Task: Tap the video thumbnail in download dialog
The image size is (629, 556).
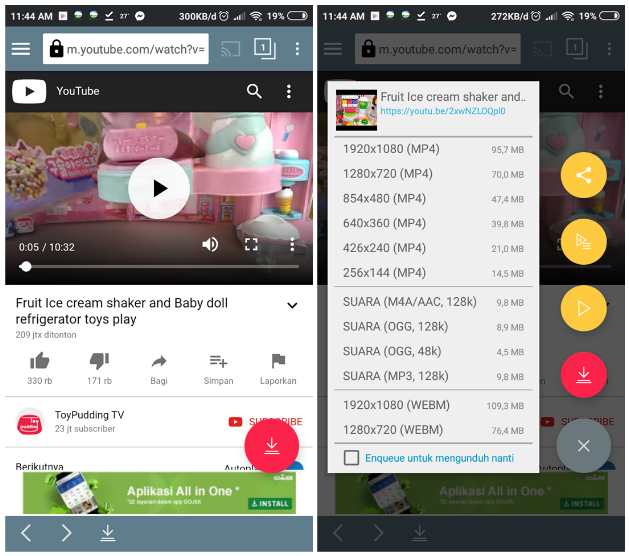Action: 356,110
